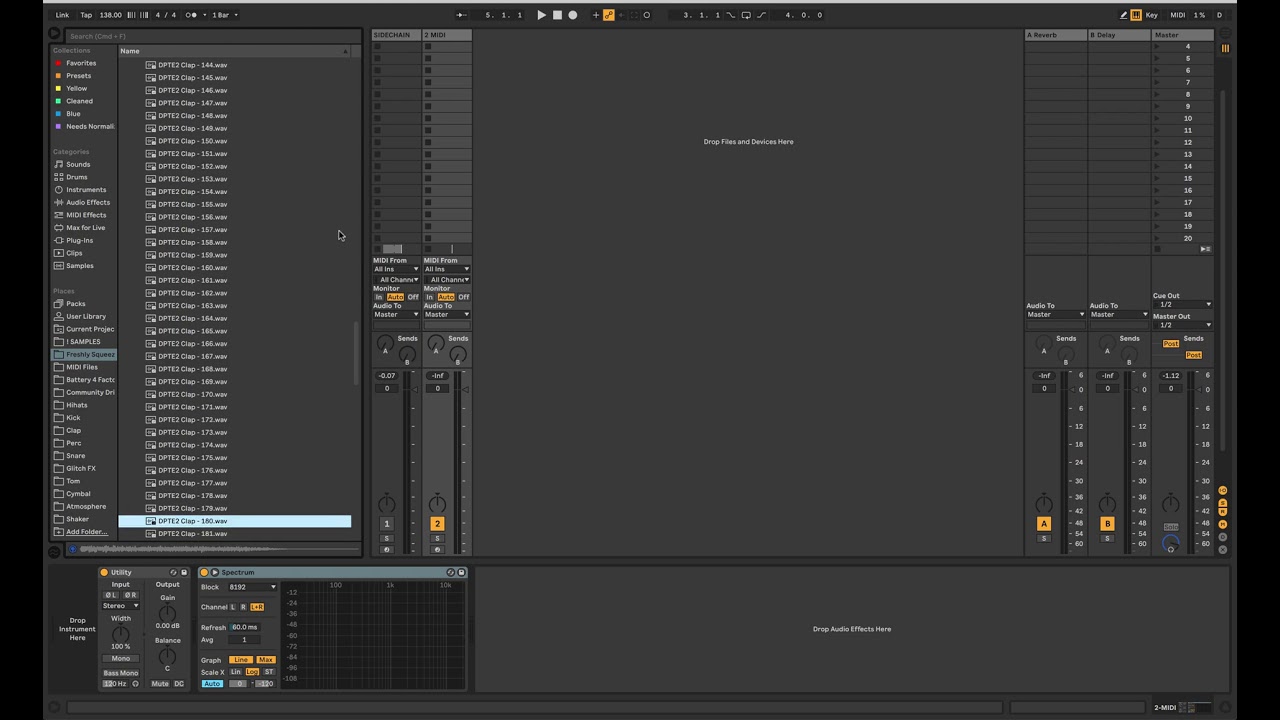Toggle the Spectrum Max graph button
Screen dimensions: 1280x720
pos(265,660)
